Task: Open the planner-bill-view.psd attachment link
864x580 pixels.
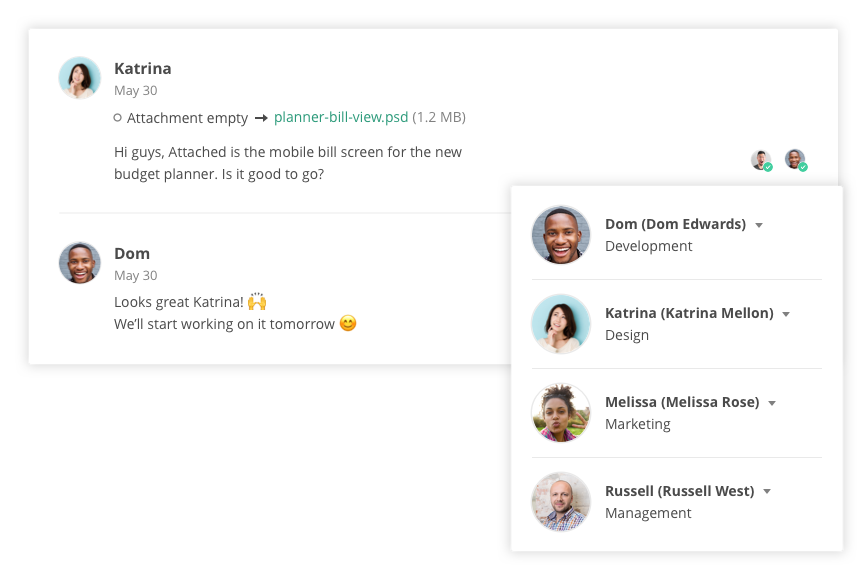Action: 341,117
